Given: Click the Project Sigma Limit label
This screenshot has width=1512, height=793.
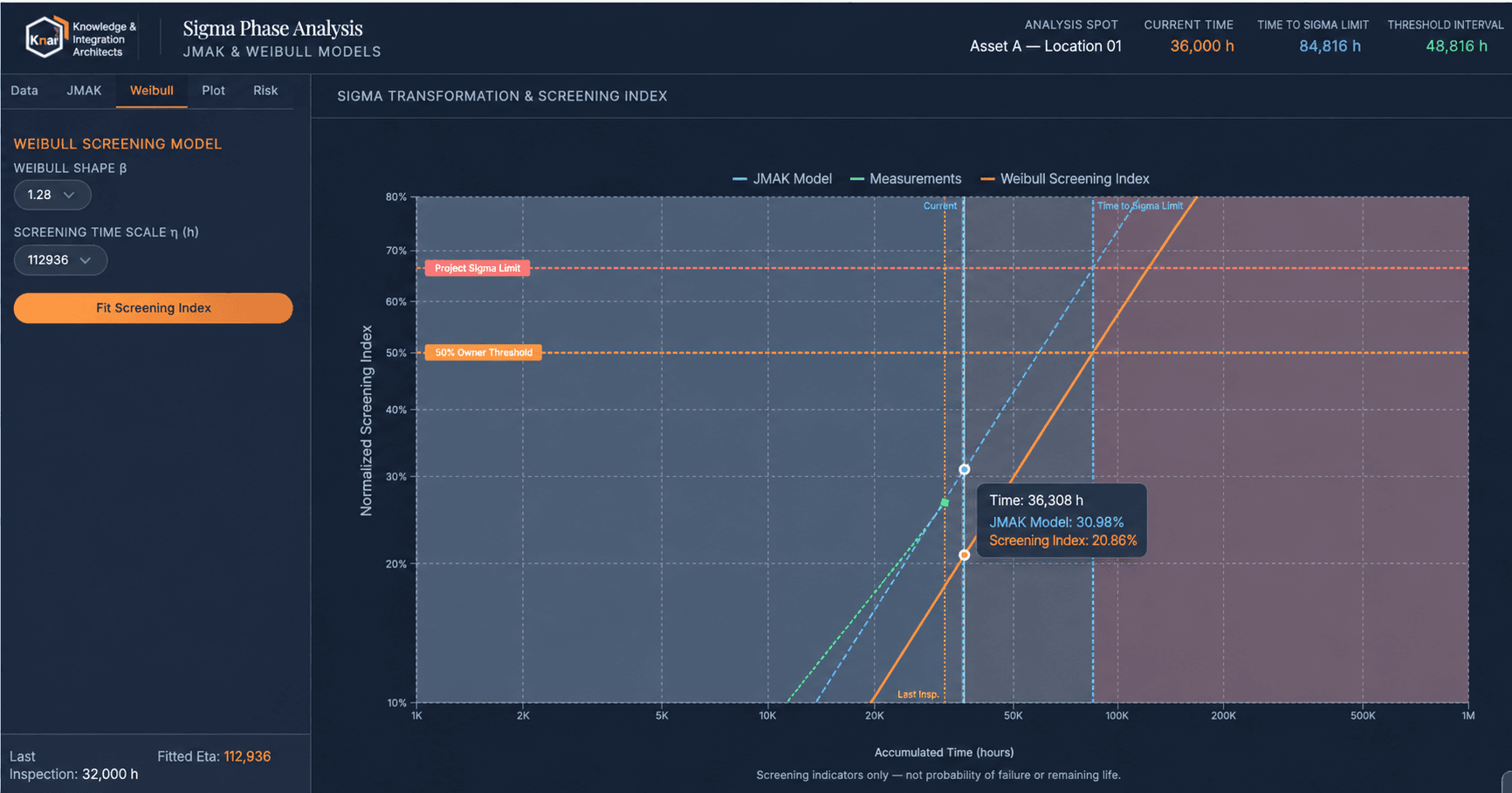Looking at the screenshot, I should tap(478, 268).
